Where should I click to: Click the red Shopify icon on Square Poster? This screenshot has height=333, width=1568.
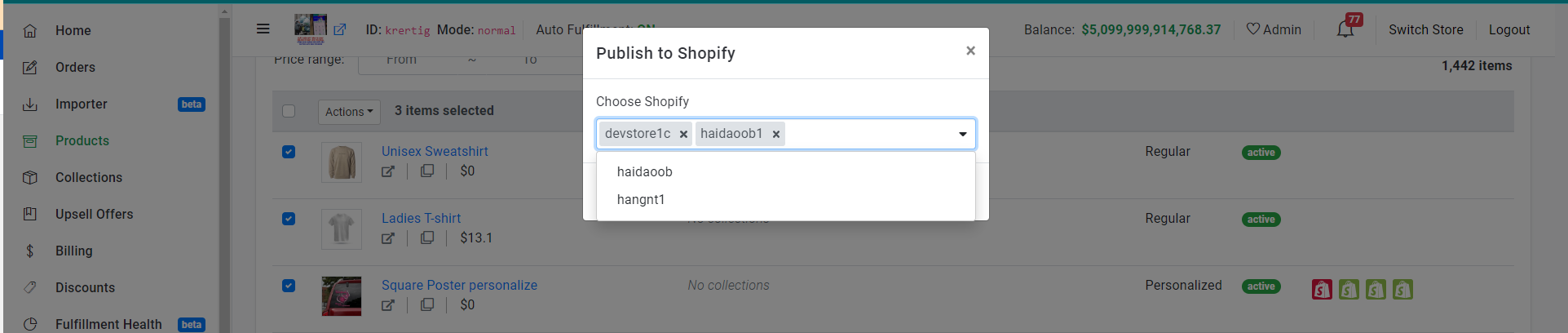(1322, 289)
